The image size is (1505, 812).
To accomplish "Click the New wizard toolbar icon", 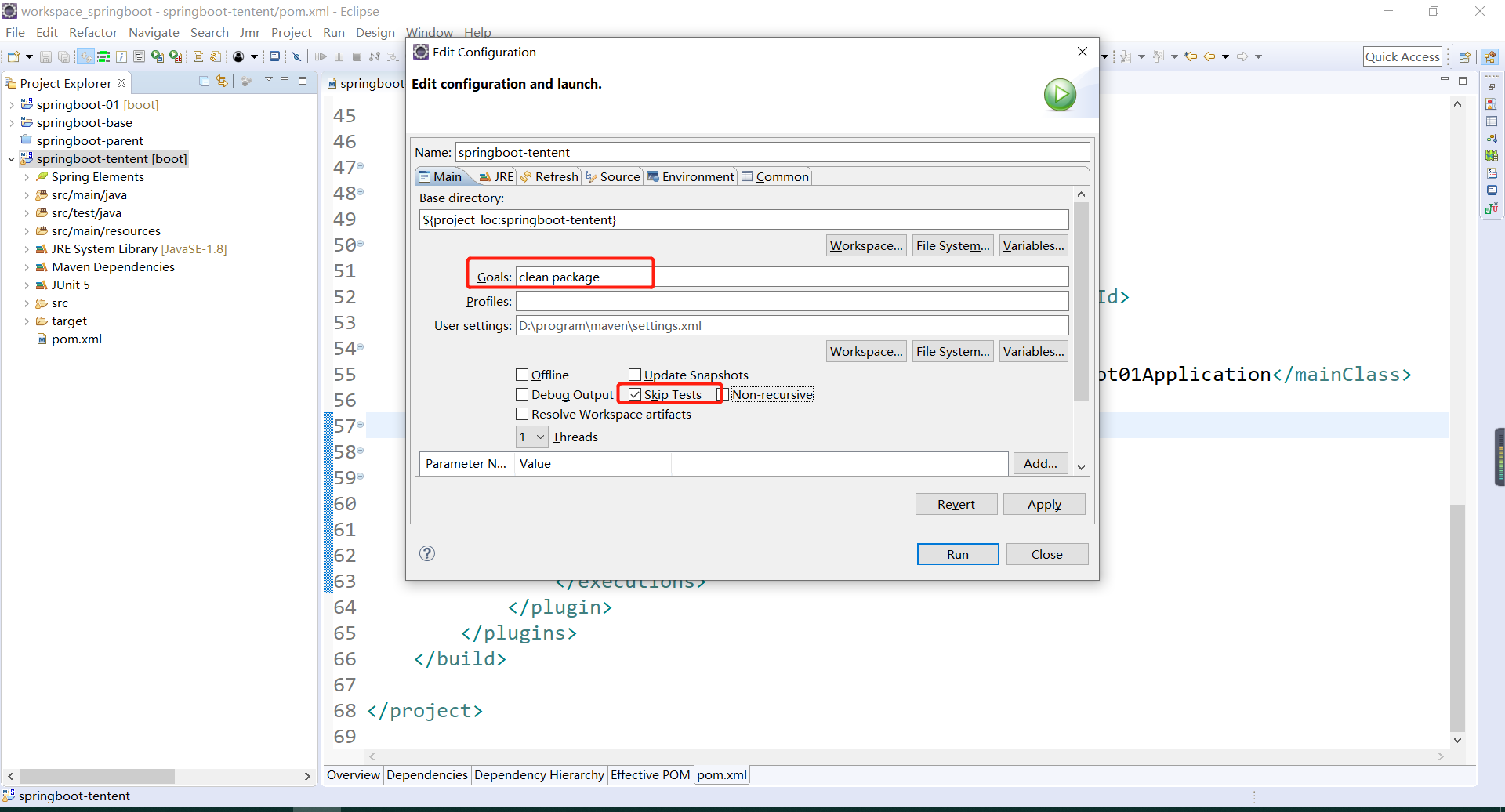I will click(x=13, y=56).
